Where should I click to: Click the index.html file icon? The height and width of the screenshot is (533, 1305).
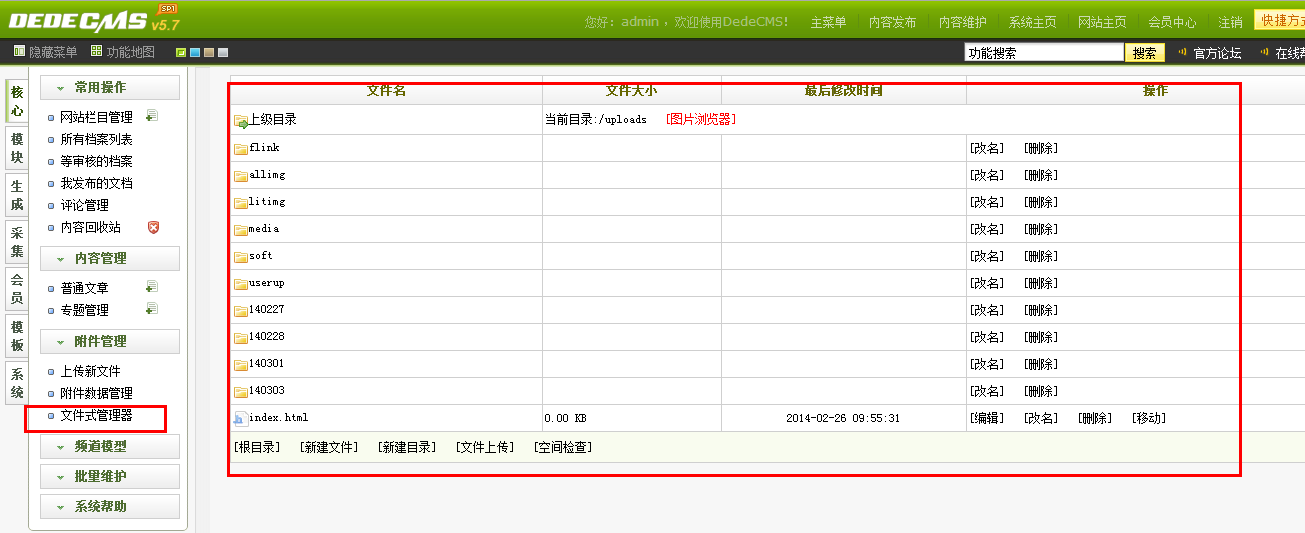240,419
